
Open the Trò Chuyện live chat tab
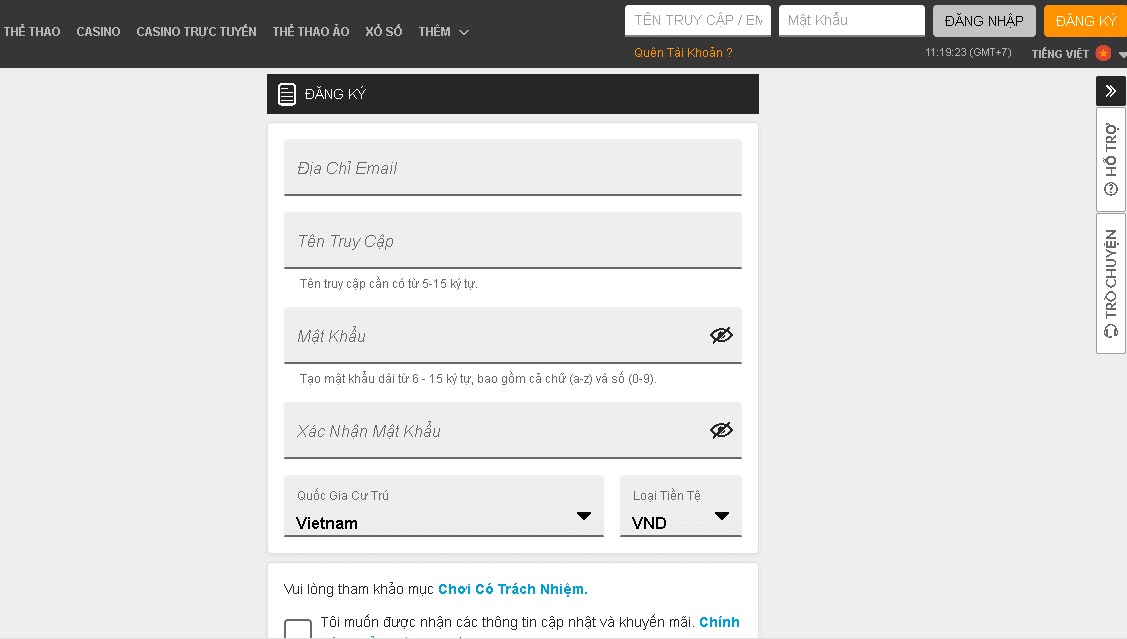tap(1111, 283)
